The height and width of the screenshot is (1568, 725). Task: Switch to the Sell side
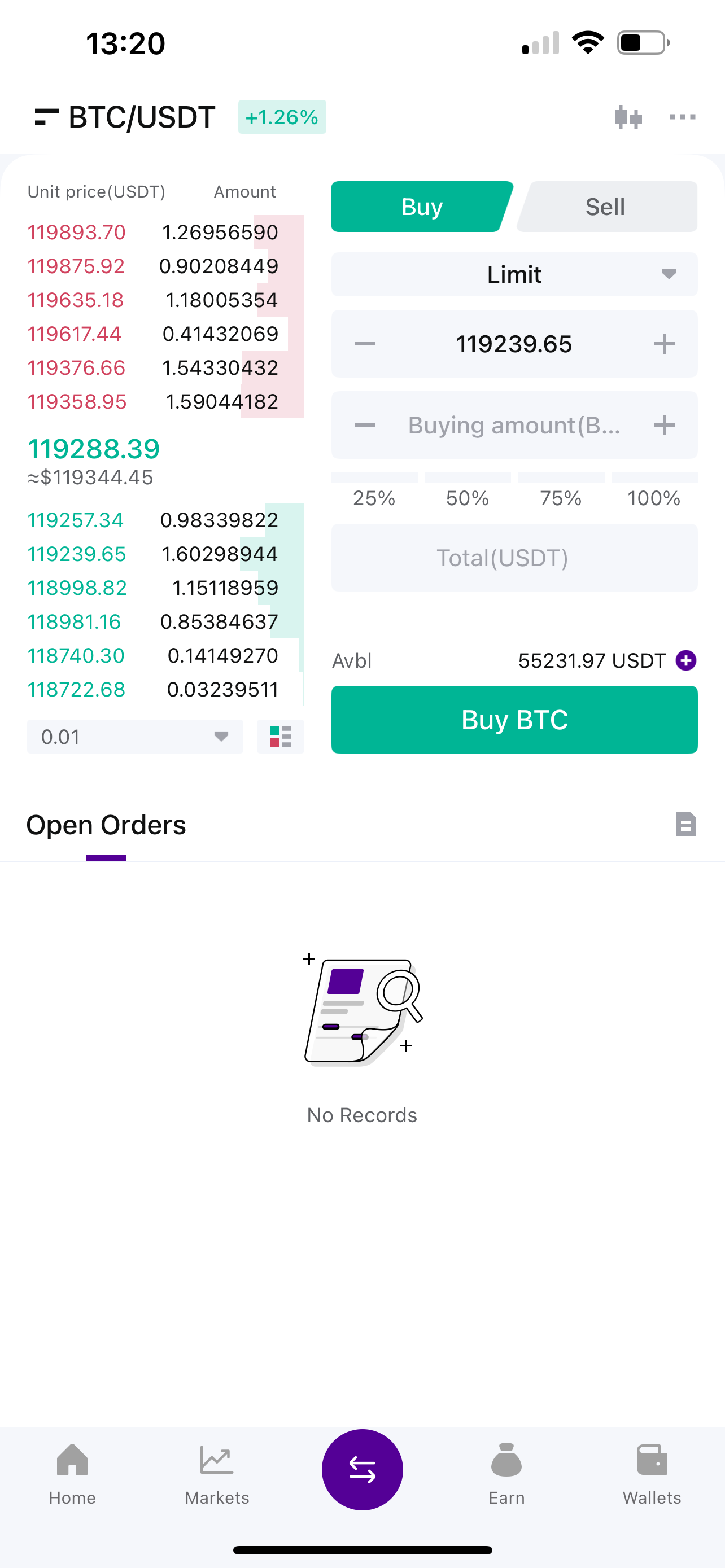(606, 207)
